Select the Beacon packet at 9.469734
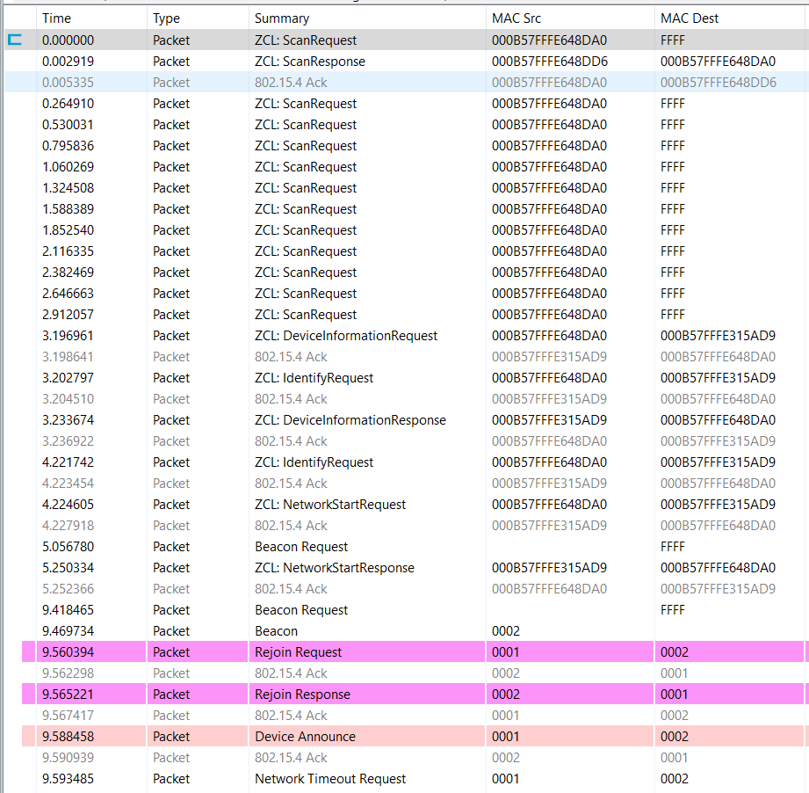Image resolution: width=809 pixels, height=793 pixels. [276, 631]
